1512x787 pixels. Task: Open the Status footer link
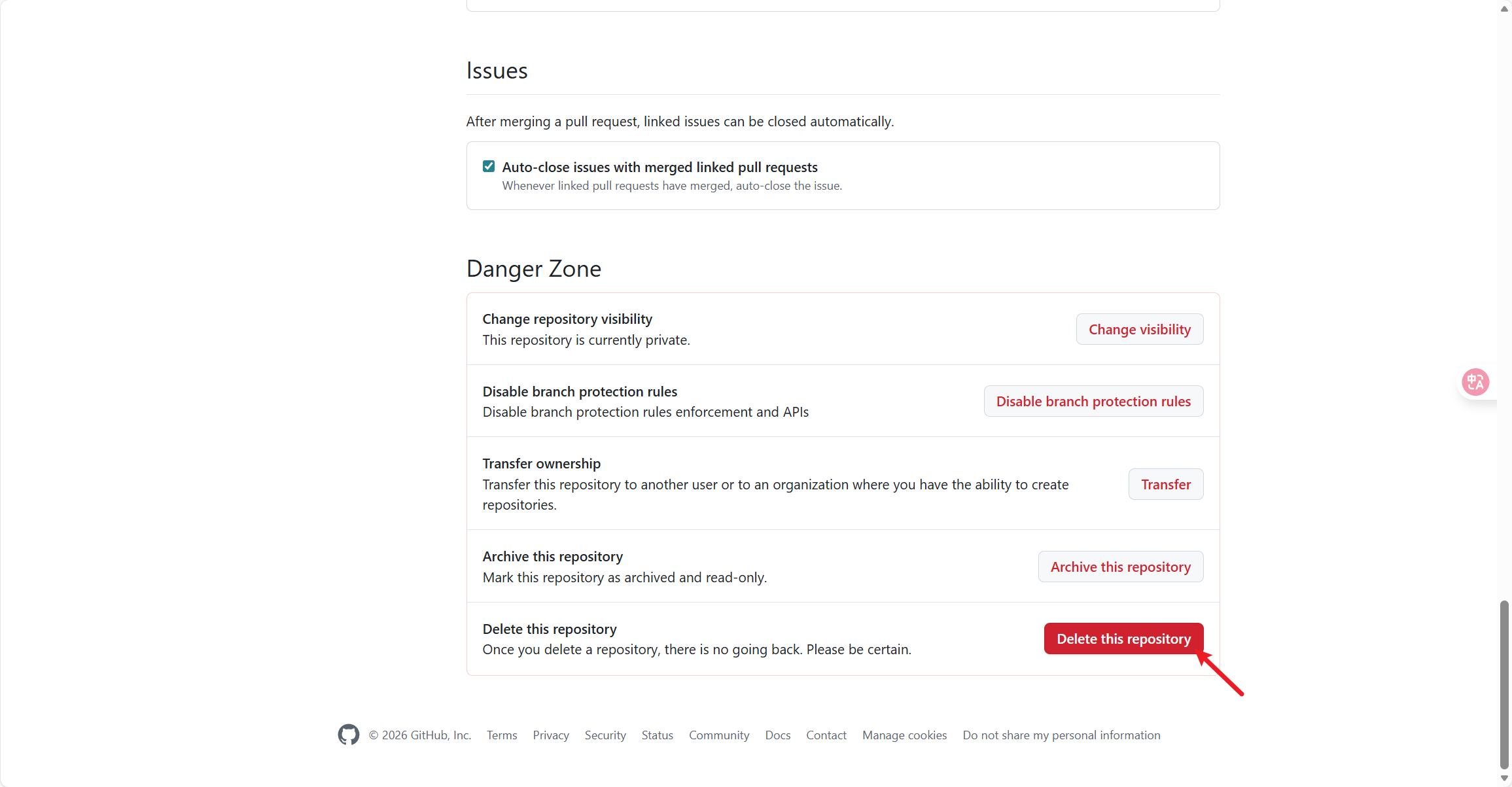coord(657,735)
